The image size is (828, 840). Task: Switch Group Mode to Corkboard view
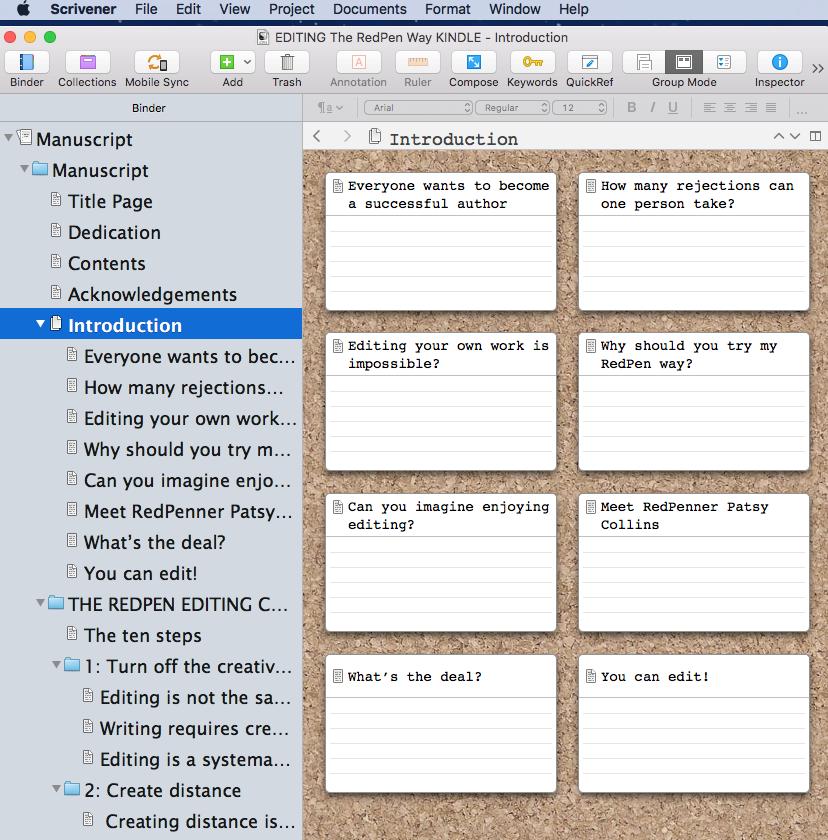point(684,62)
